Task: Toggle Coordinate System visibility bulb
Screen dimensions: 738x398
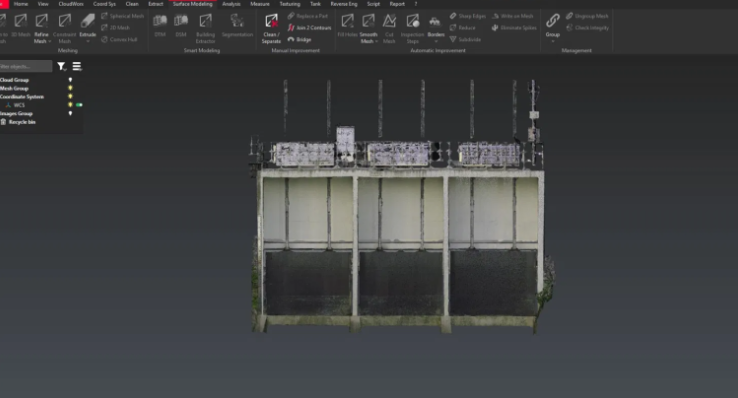Action: (x=70, y=96)
